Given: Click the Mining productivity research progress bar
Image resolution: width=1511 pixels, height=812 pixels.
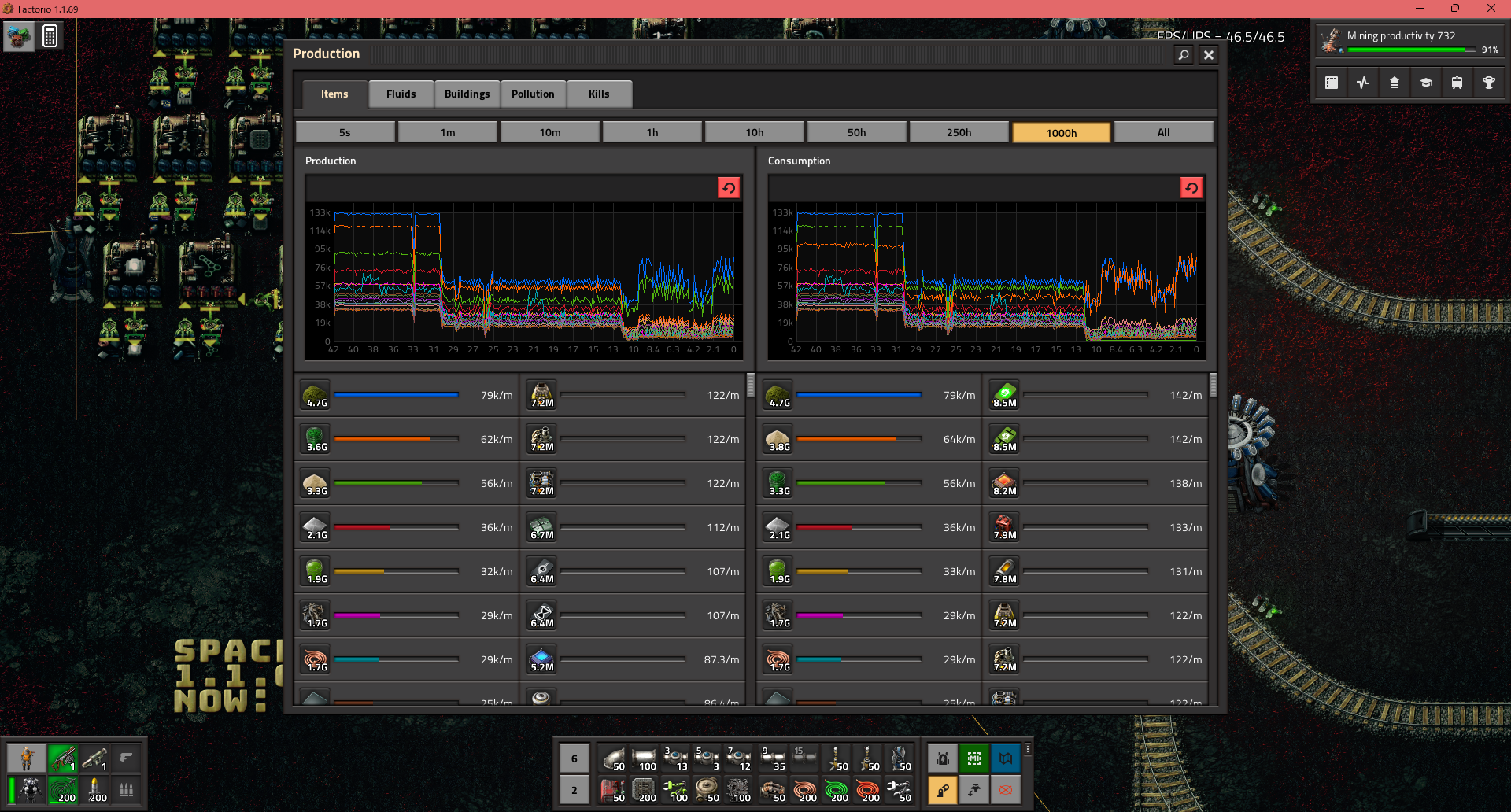Looking at the screenshot, I should pyautogui.click(x=1412, y=50).
